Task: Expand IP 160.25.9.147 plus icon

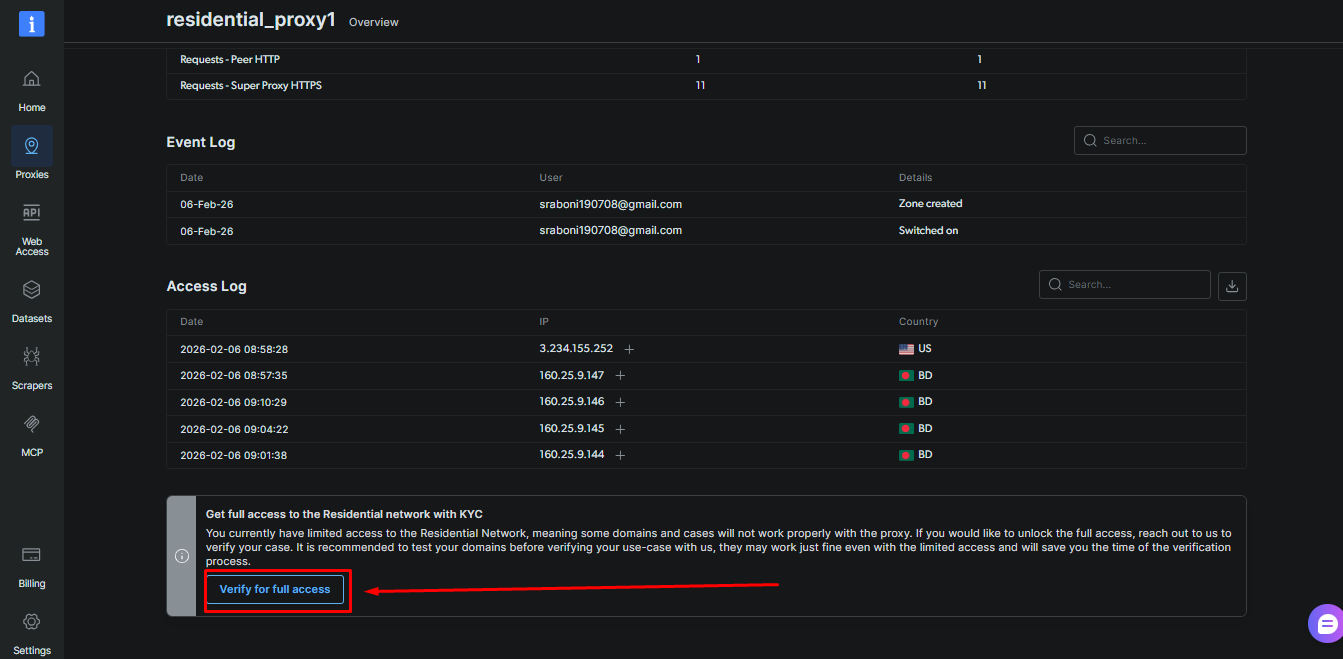Action: click(620, 376)
